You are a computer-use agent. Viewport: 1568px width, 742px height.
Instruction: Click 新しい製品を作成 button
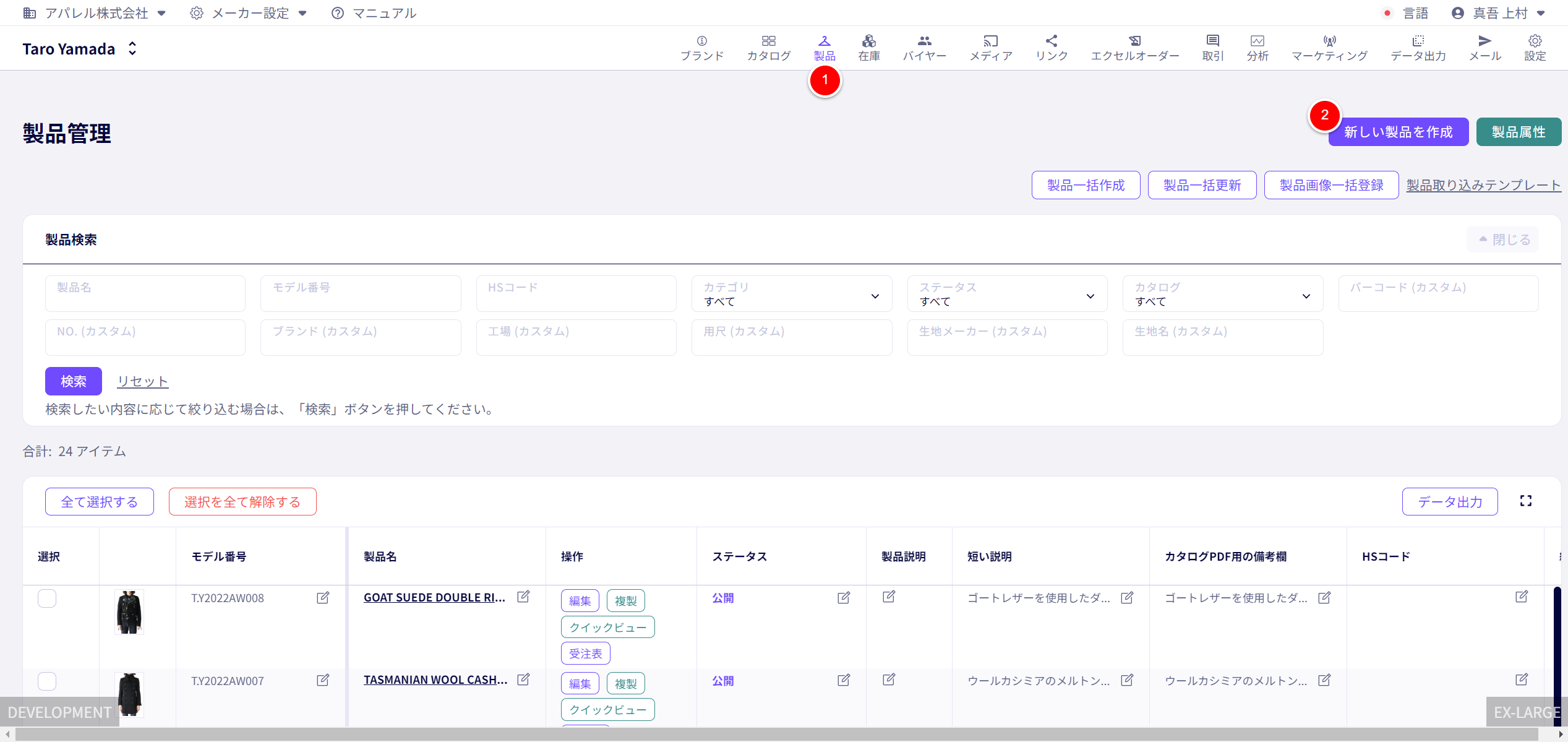point(1398,132)
